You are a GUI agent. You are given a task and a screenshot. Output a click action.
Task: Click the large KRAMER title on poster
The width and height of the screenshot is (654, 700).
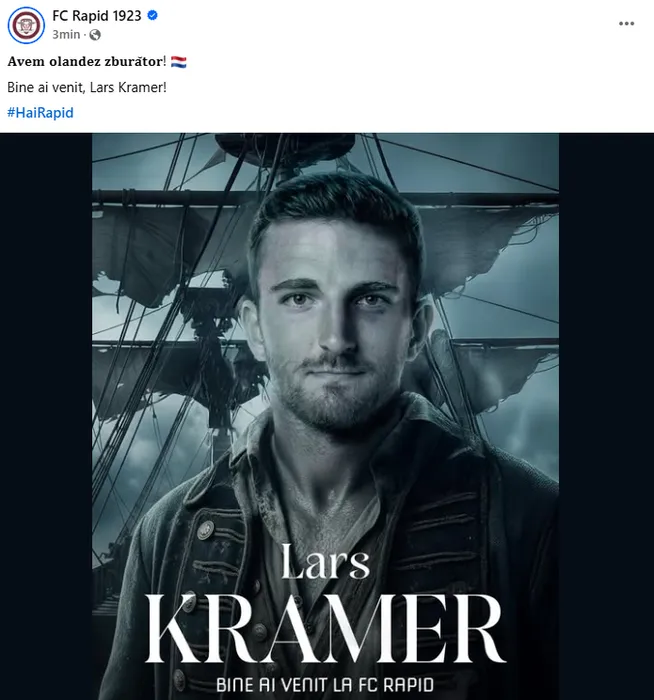point(325,629)
